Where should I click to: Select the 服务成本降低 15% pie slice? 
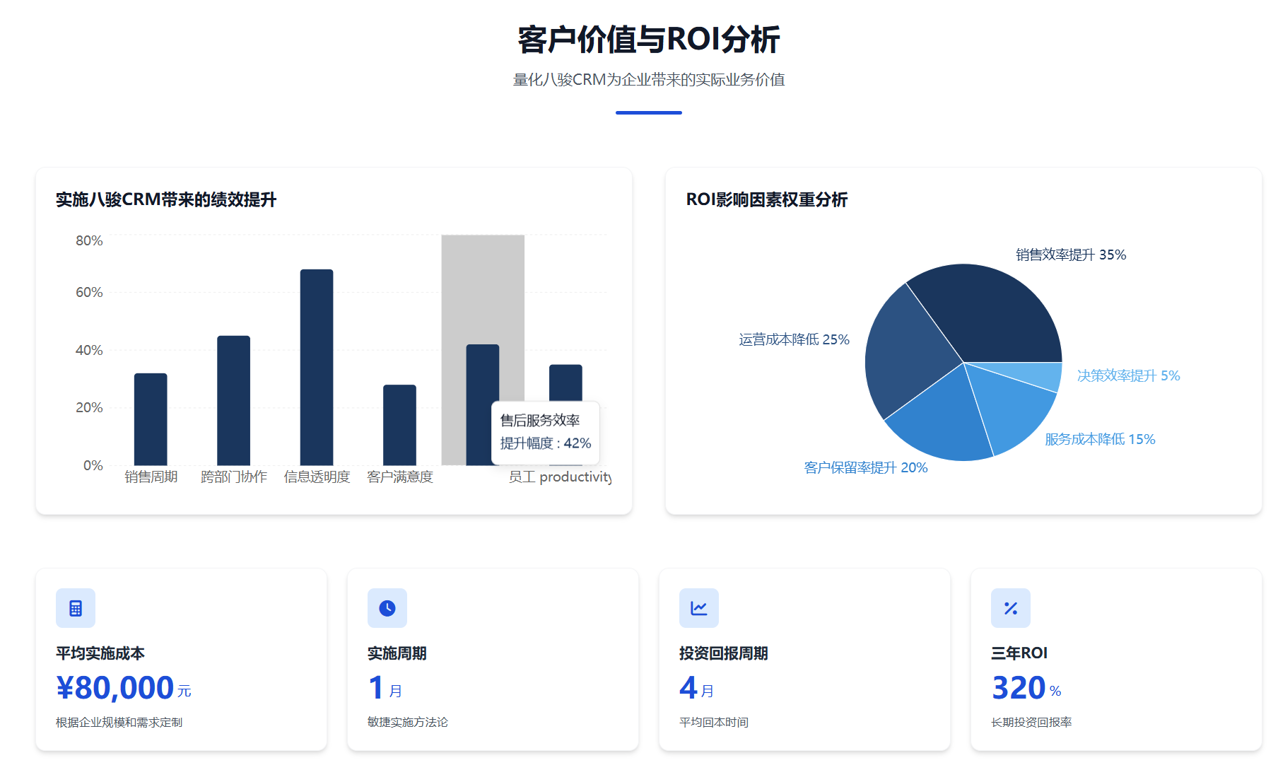1015,410
